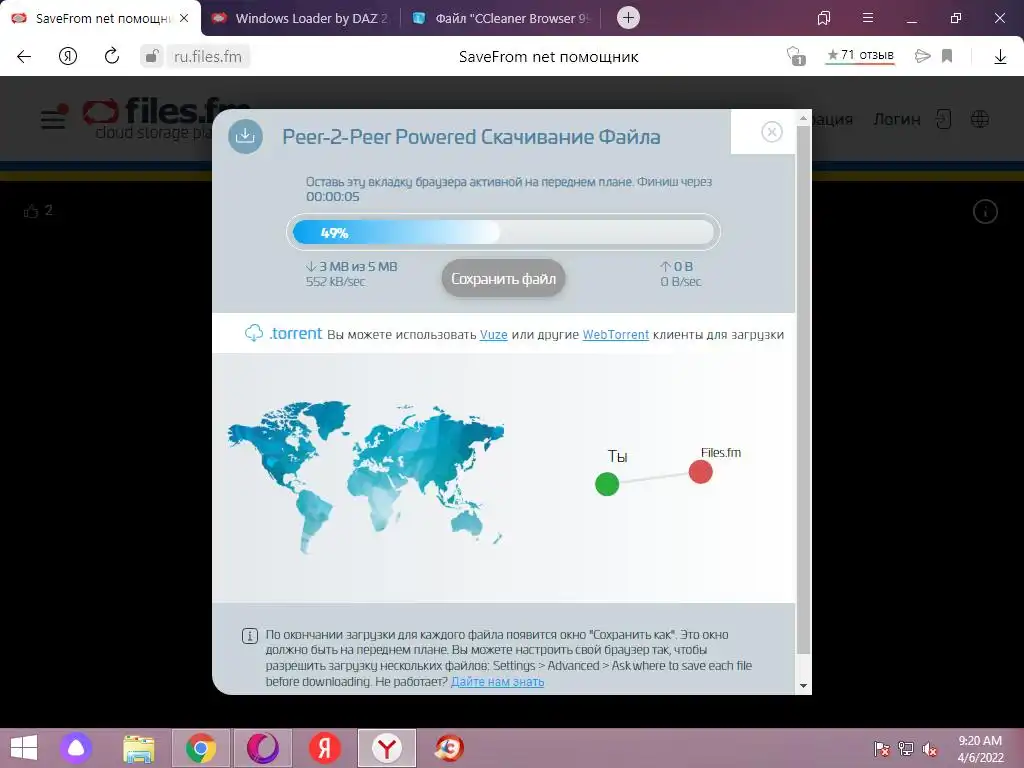Screen dimensions: 1024x768
Task: Click the Дайте нам знать link
Action: coord(498,682)
